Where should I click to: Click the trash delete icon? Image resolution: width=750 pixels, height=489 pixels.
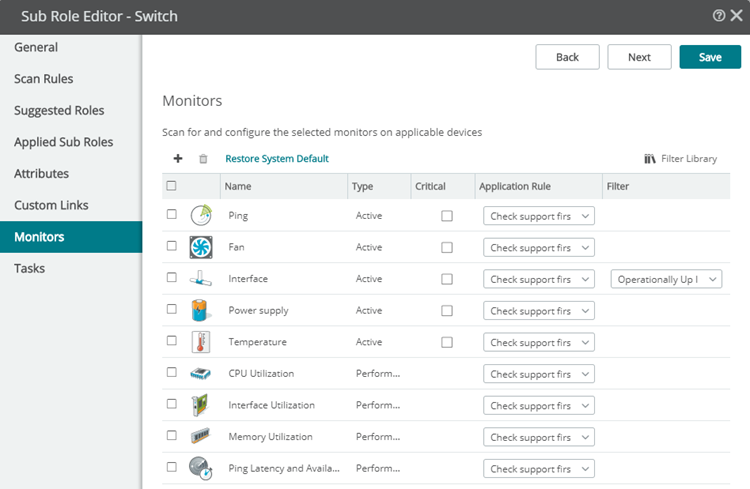pyautogui.click(x=203, y=159)
